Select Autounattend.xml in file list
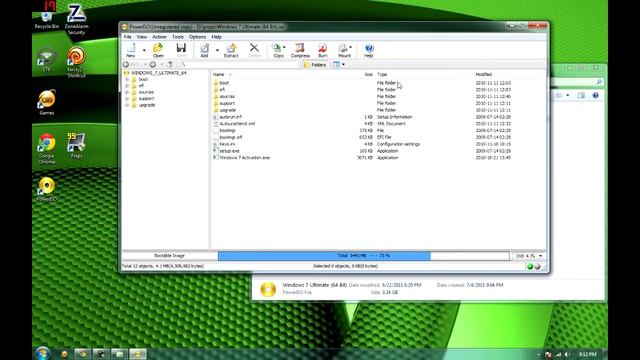640x360 pixels. pos(237,124)
